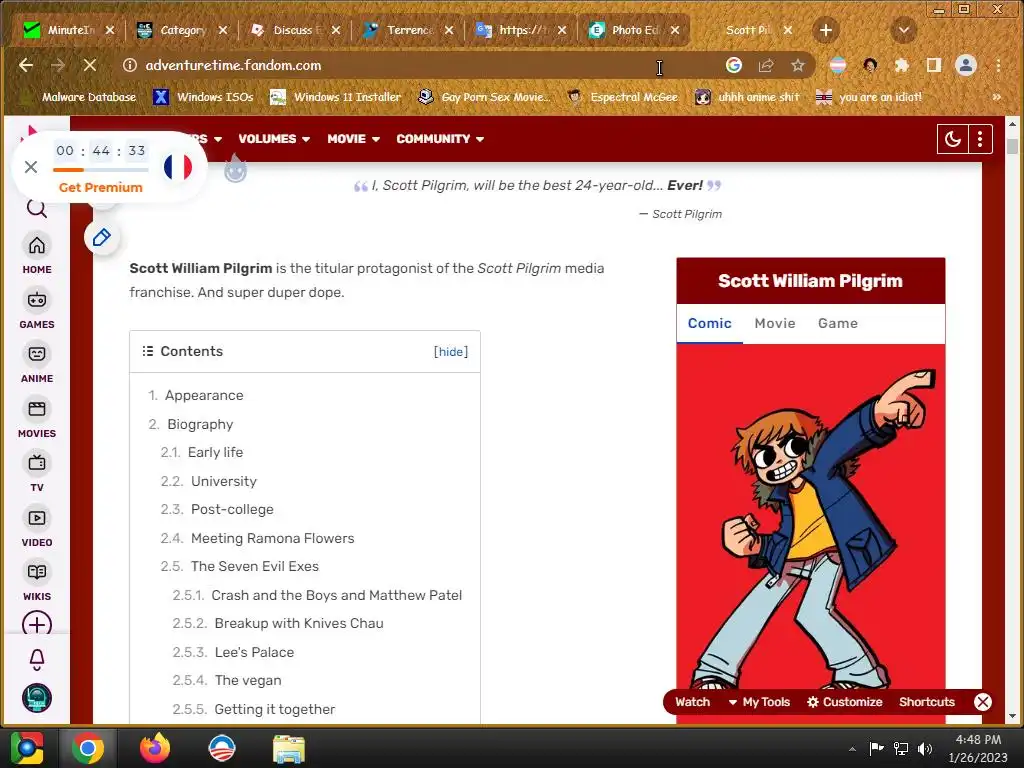1024x768 pixels.
Task: Click the address bar URL field
Action: (x=418, y=65)
